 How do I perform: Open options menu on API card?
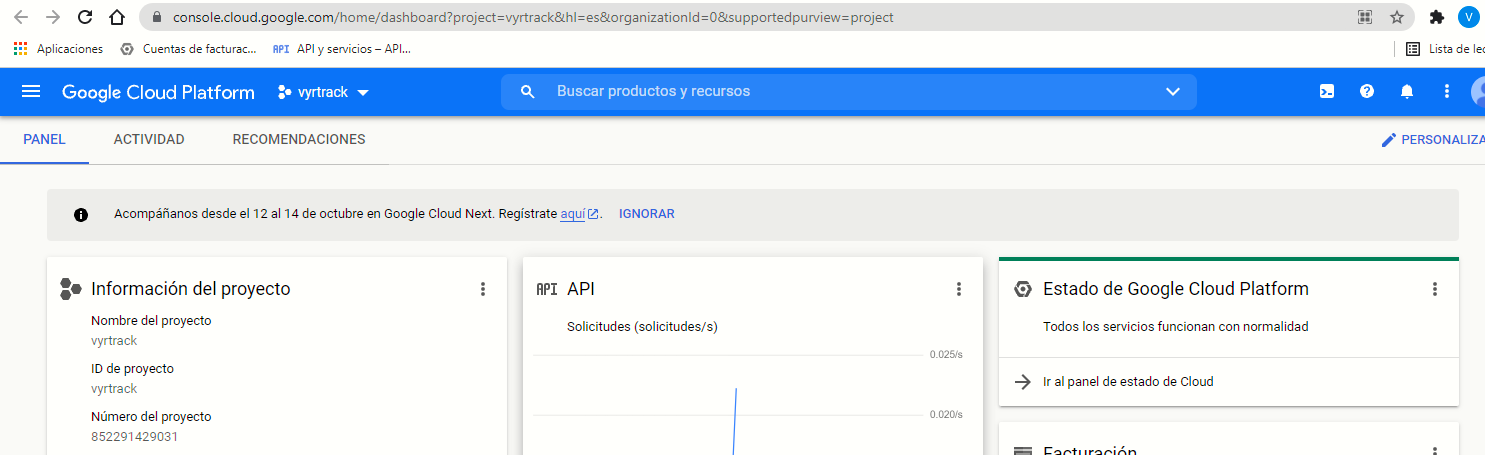[x=959, y=289]
